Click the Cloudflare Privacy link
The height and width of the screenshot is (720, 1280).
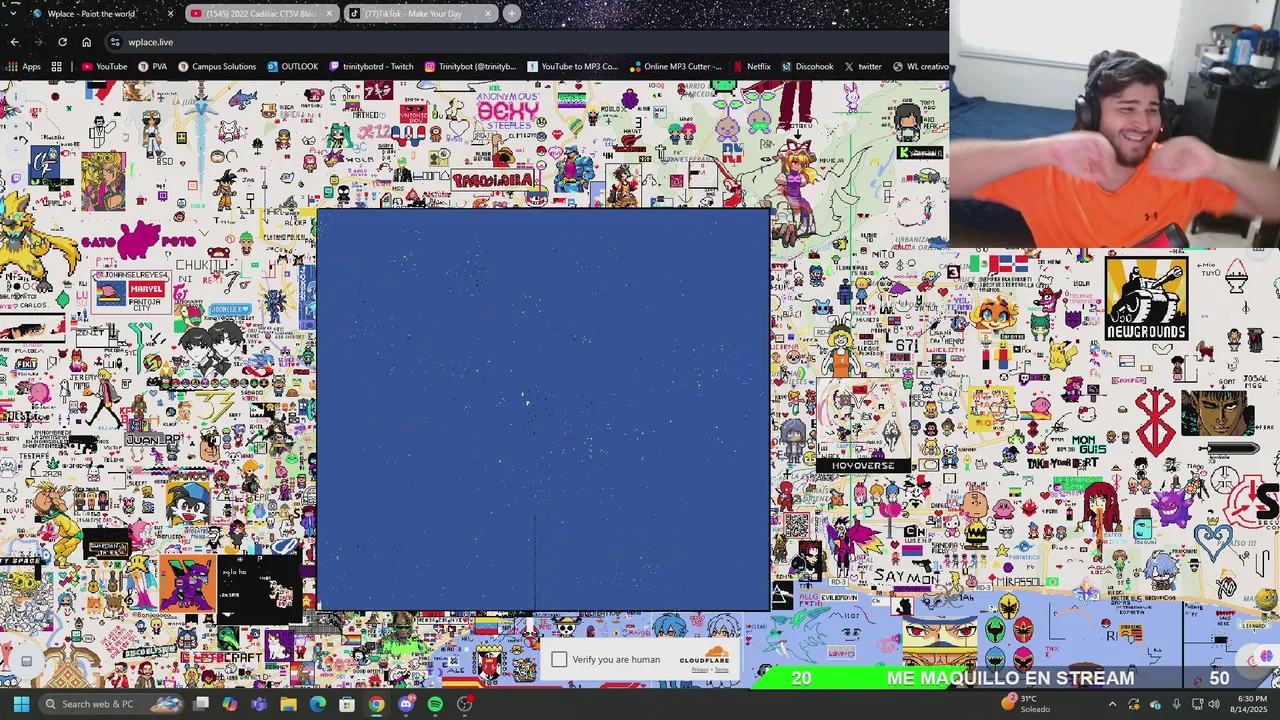click(x=699, y=670)
